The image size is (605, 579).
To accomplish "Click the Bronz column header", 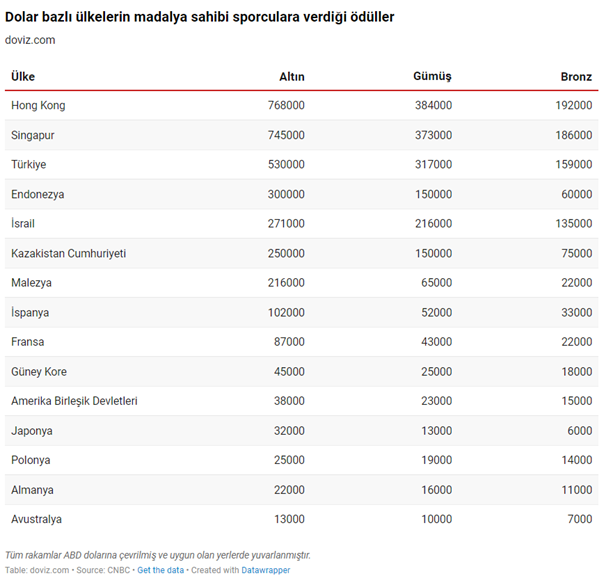I will [x=576, y=77].
